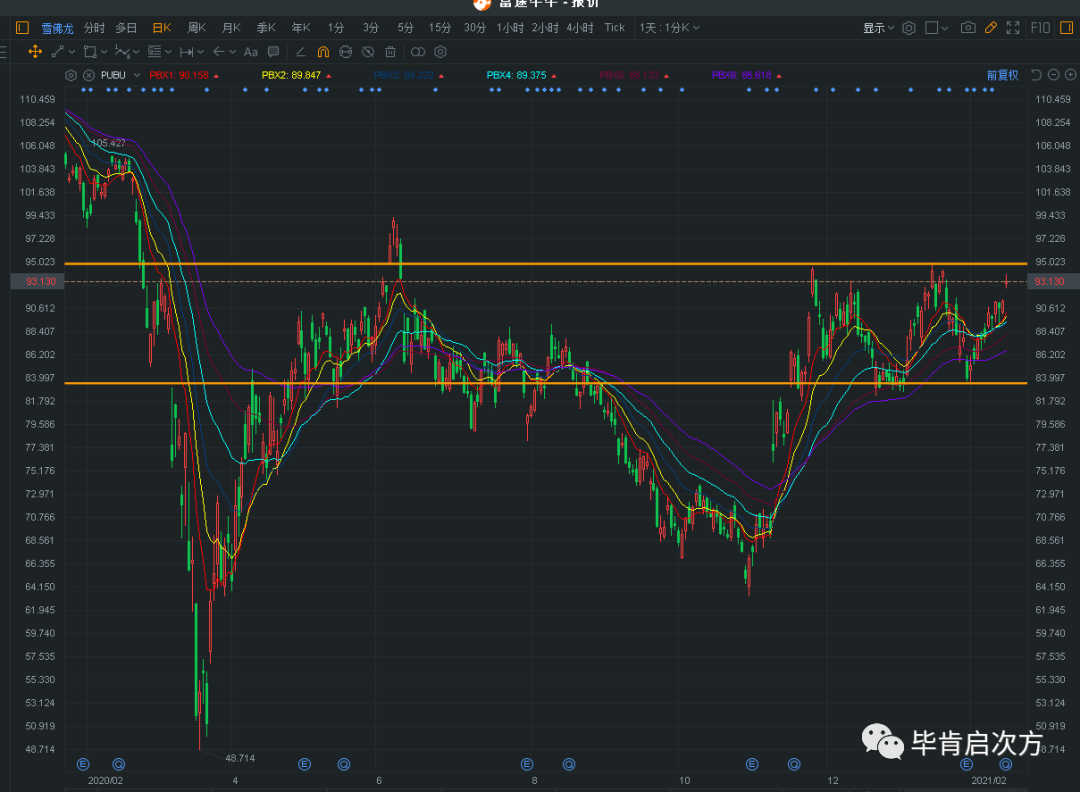Open PUBU indicator settings gear
Screen dimensions: 1080x792
click(71, 75)
